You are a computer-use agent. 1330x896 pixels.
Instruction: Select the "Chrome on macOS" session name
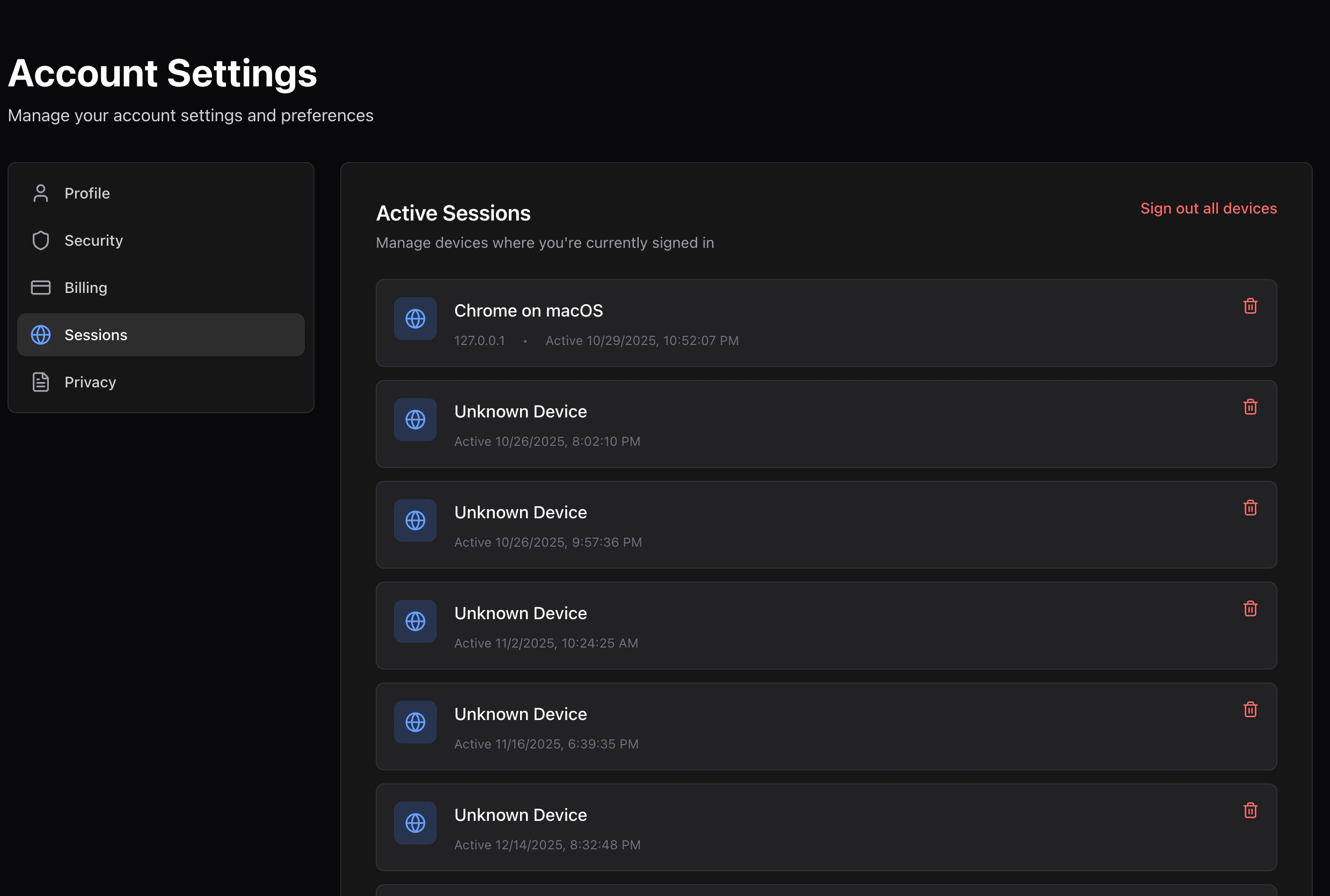pyautogui.click(x=529, y=310)
